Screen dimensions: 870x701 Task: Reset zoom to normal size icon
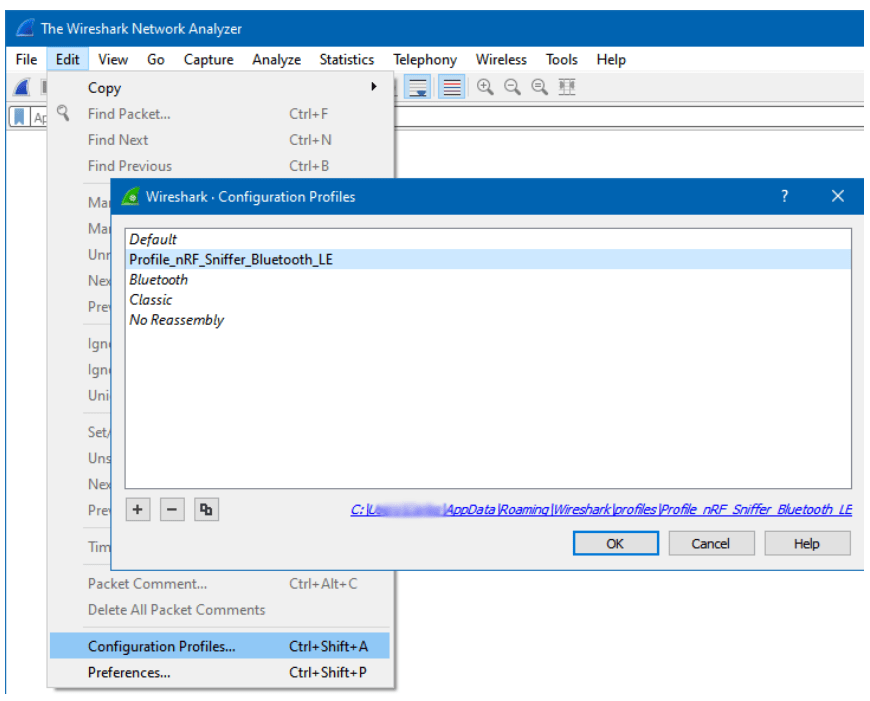point(539,87)
